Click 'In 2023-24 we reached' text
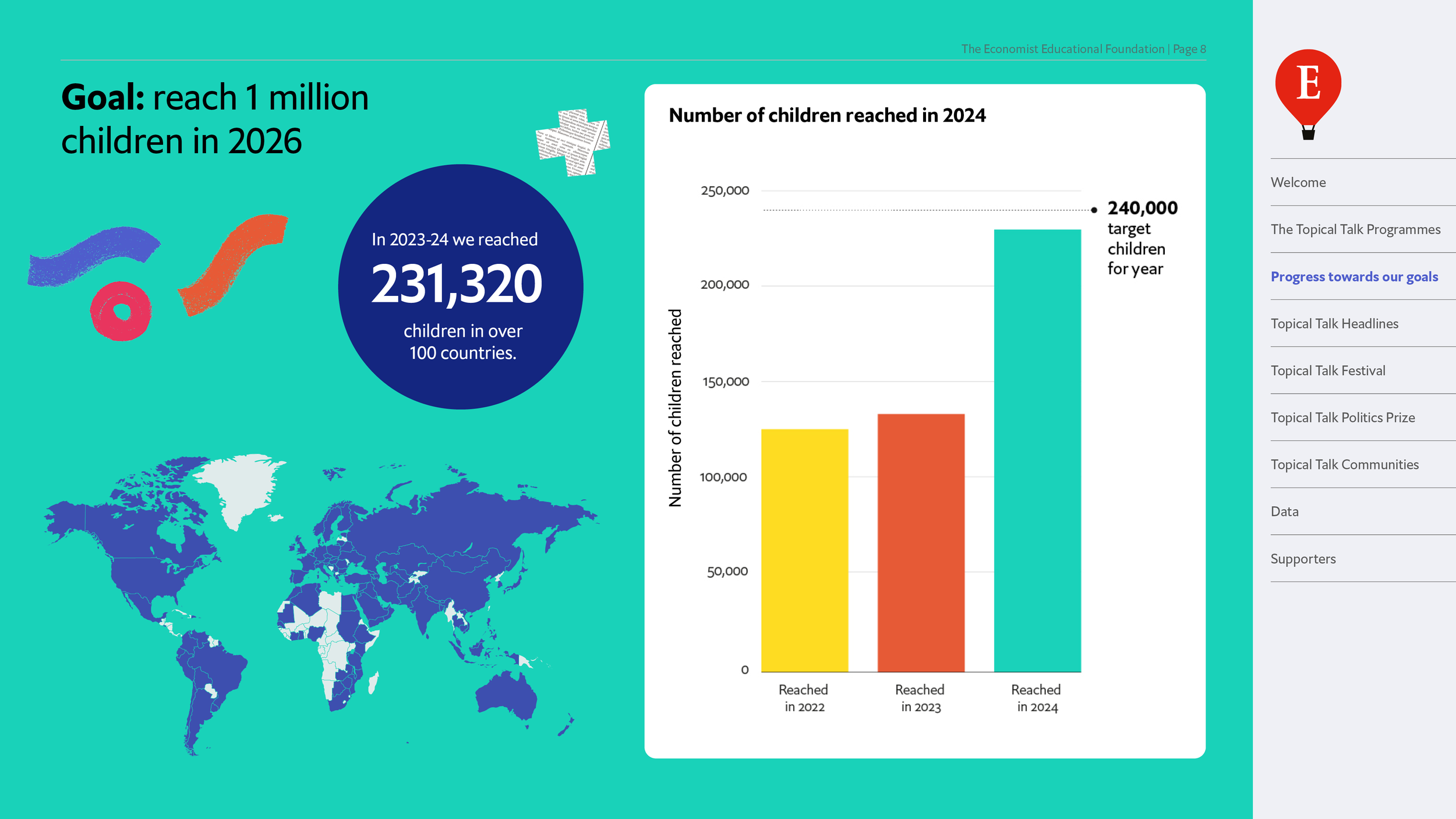 [454, 239]
